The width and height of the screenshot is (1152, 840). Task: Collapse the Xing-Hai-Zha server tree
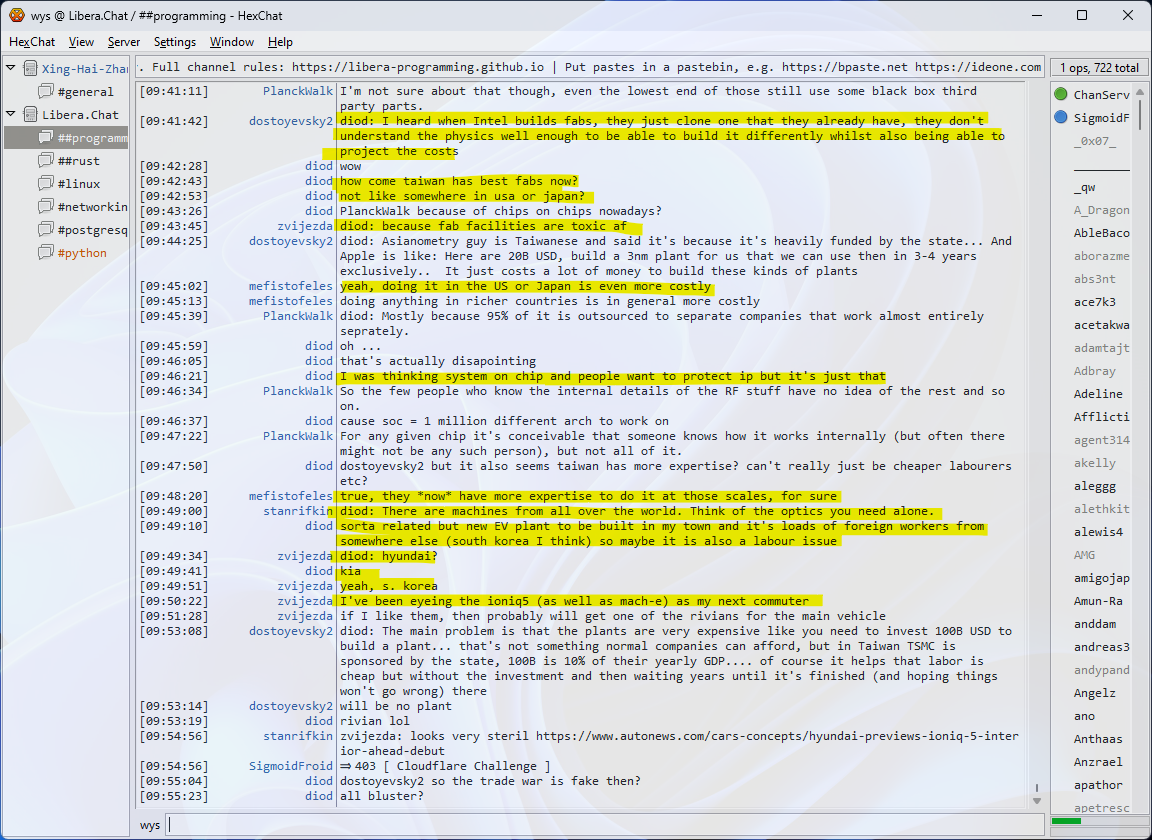click(x=11, y=69)
